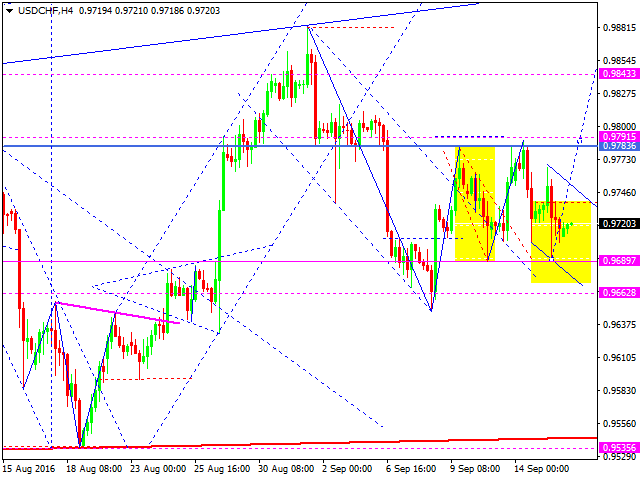Click the 0.98815 price scale value
This screenshot has width=640, height=480.
[619, 28]
